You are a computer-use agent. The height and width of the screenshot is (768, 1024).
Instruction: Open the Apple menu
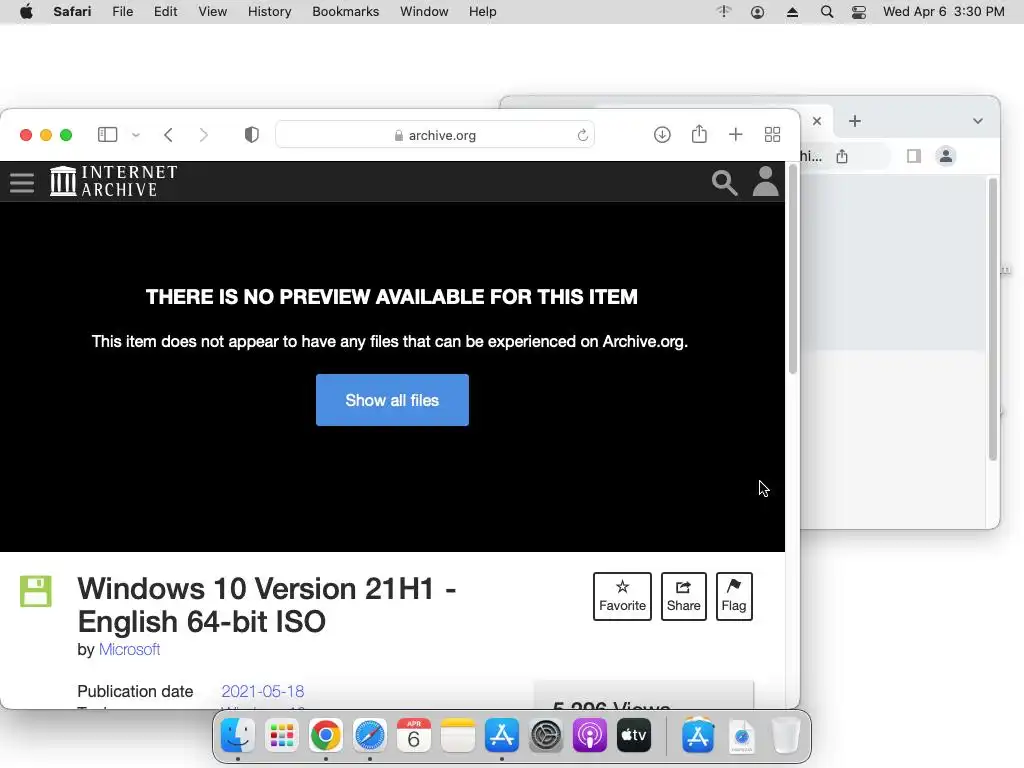[26, 12]
